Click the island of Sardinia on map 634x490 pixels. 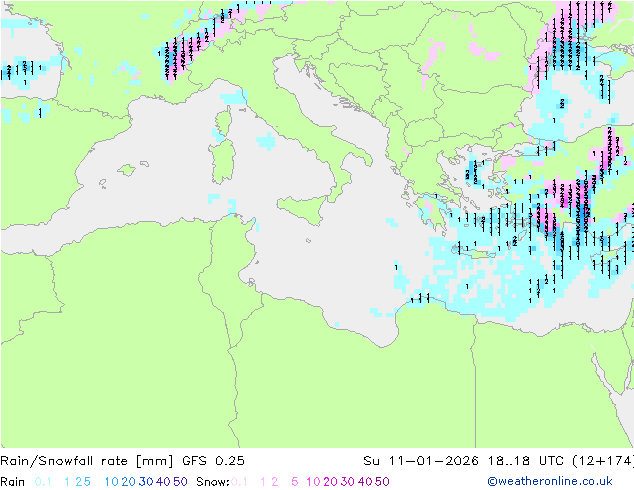(222, 161)
